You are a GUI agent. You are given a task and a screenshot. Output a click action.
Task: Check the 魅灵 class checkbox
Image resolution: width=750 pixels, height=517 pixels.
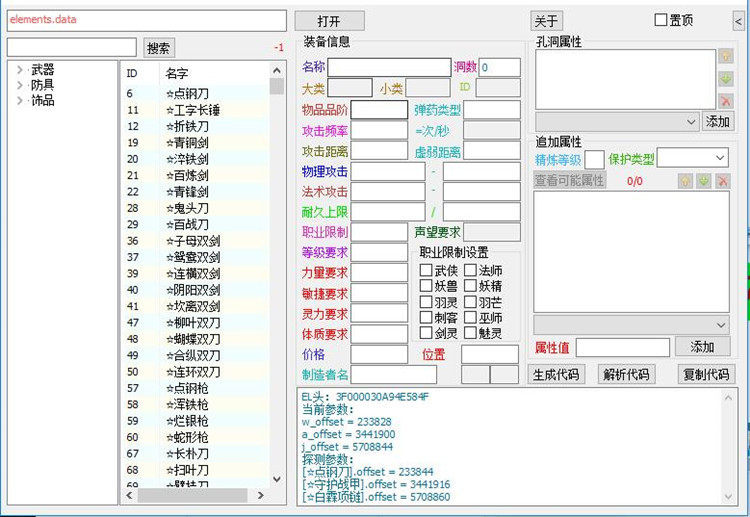[x=470, y=332]
